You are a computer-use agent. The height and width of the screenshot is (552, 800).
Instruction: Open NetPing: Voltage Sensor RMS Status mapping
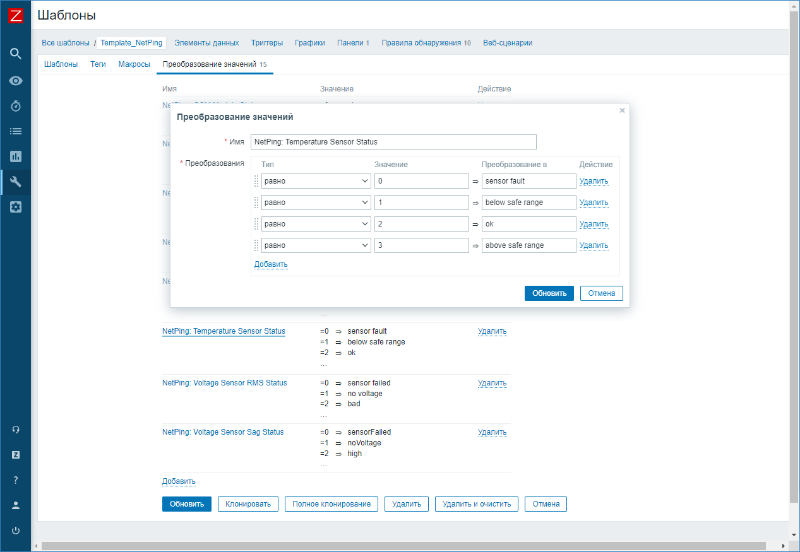(x=224, y=383)
